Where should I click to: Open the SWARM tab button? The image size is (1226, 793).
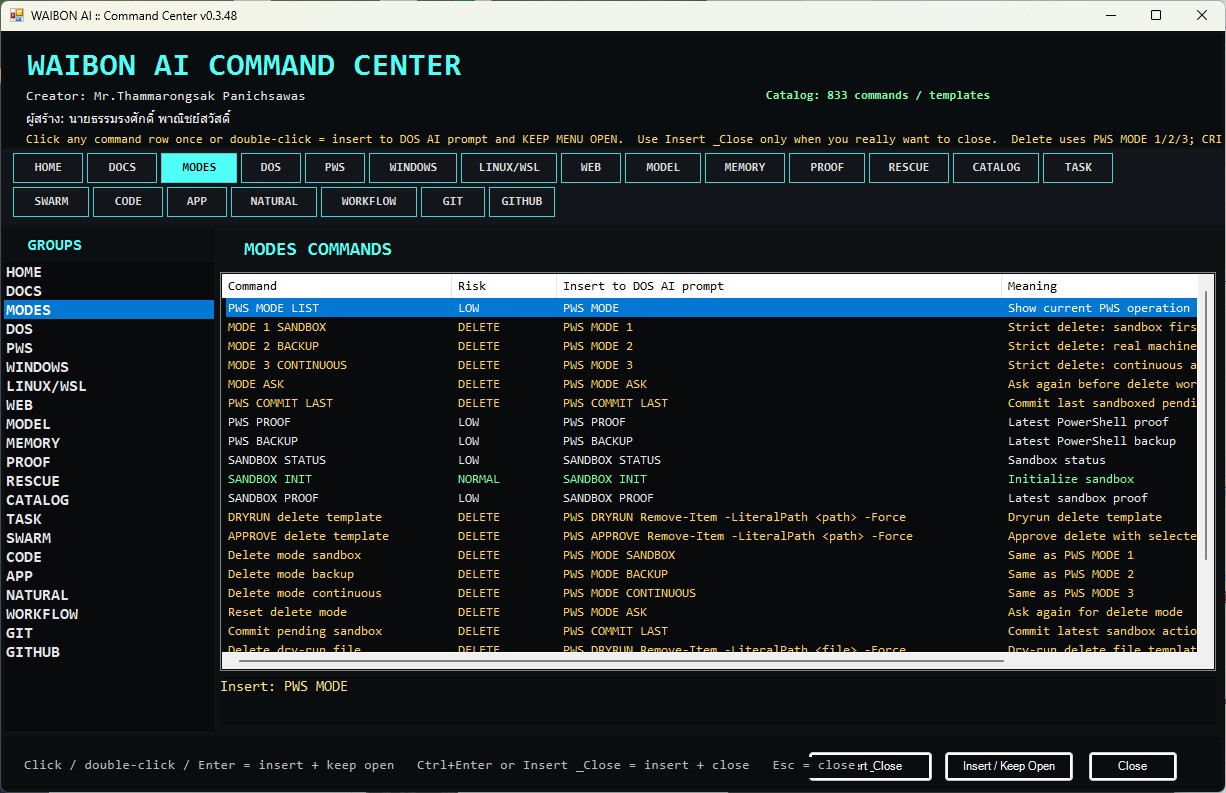(x=51, y=202)
